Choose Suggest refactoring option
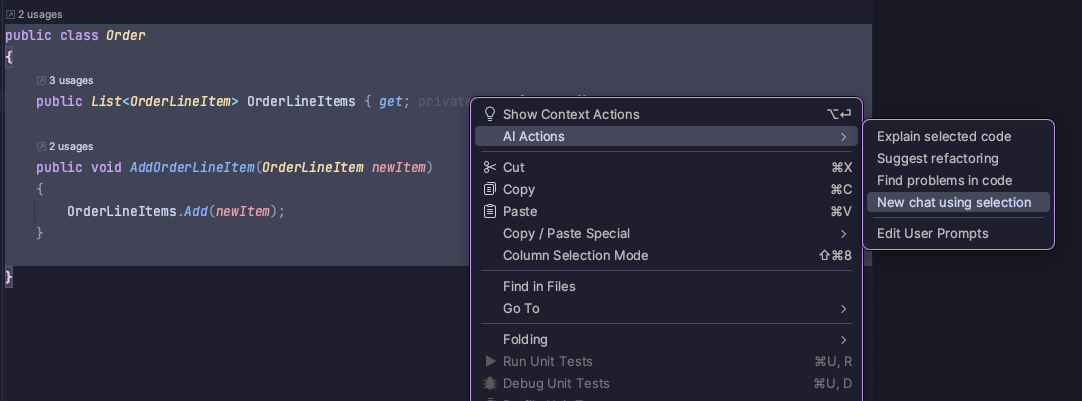 pos(937,158)
